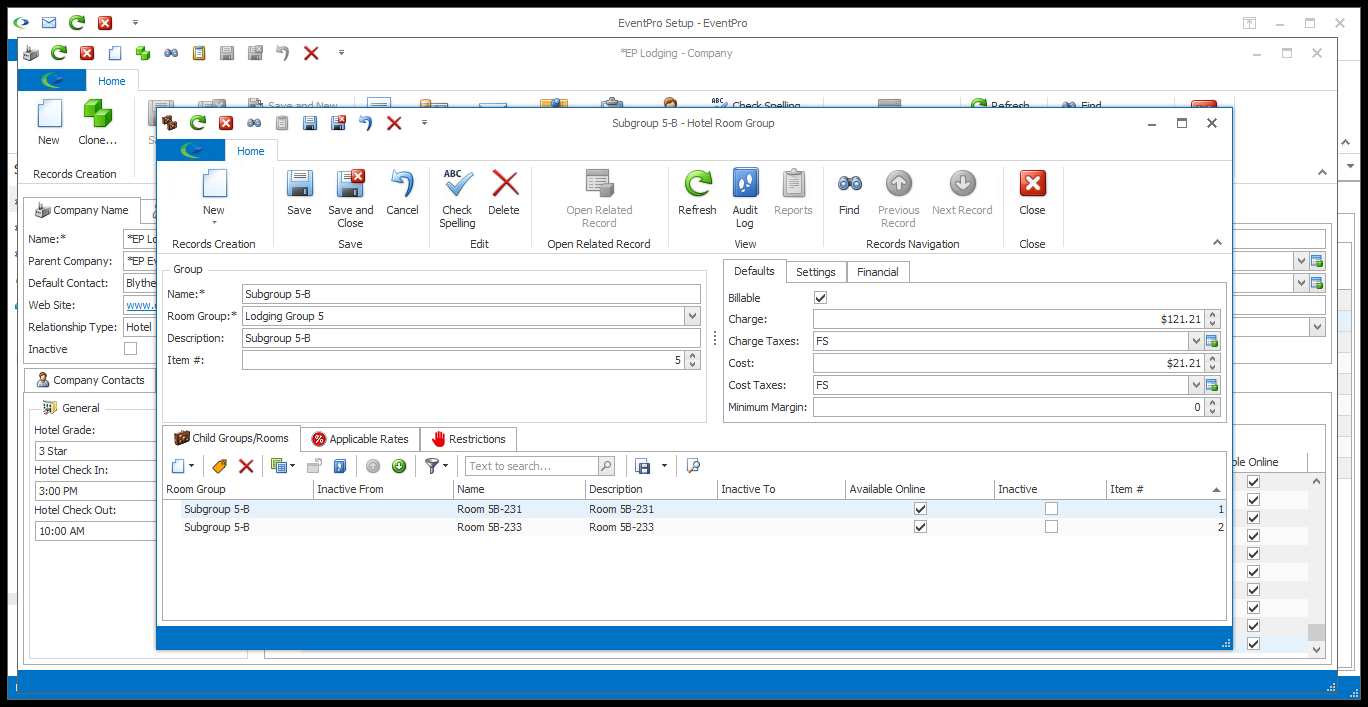Viewport: 1368px width, 707px height.
Task: Click New button in EP Lodging Company ribbon
Action: (49, 122)
